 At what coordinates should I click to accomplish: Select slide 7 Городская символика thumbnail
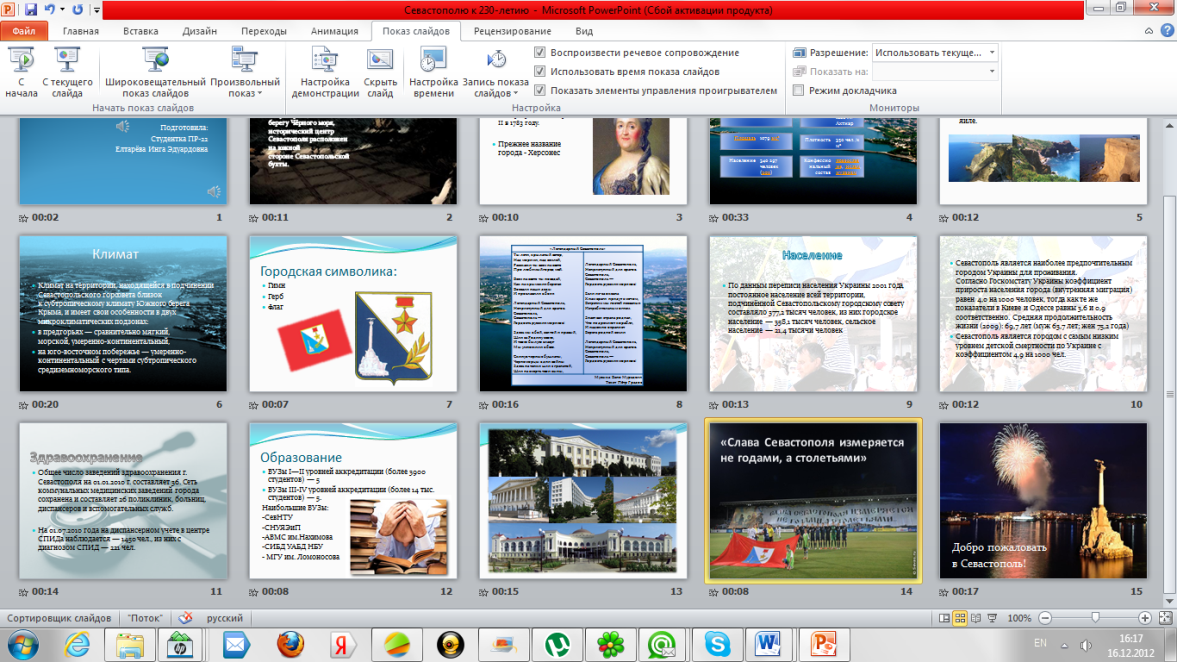(353, 314)
